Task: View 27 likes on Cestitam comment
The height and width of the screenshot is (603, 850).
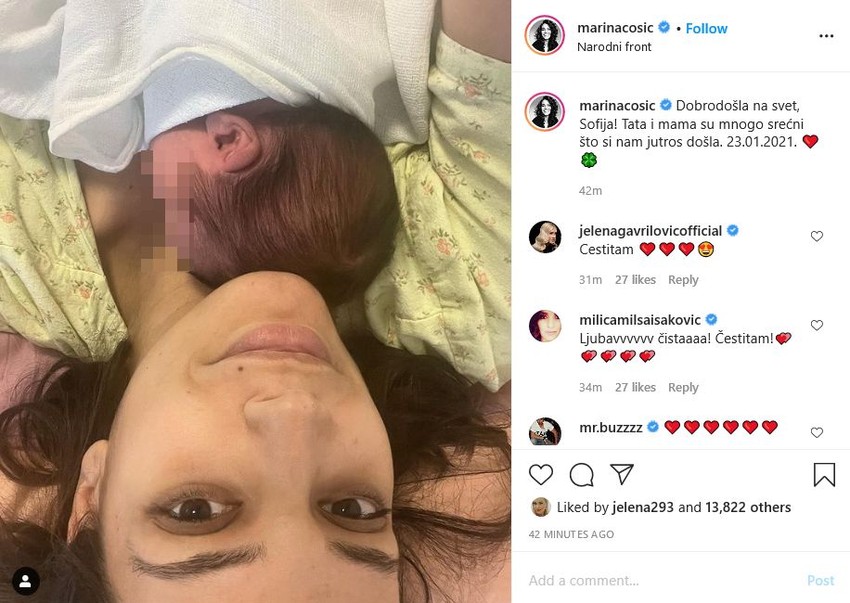Action: tap(635, 280)
